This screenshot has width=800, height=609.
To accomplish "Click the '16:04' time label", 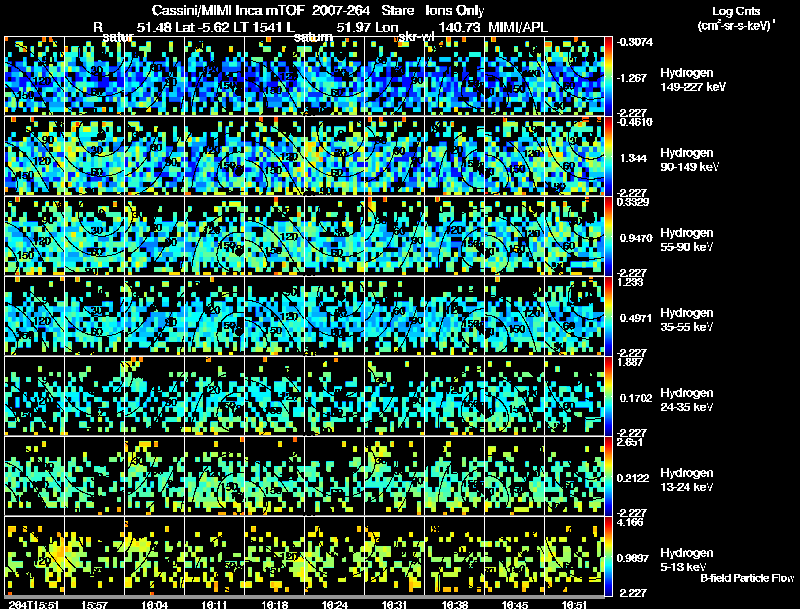I will point(155,604).
